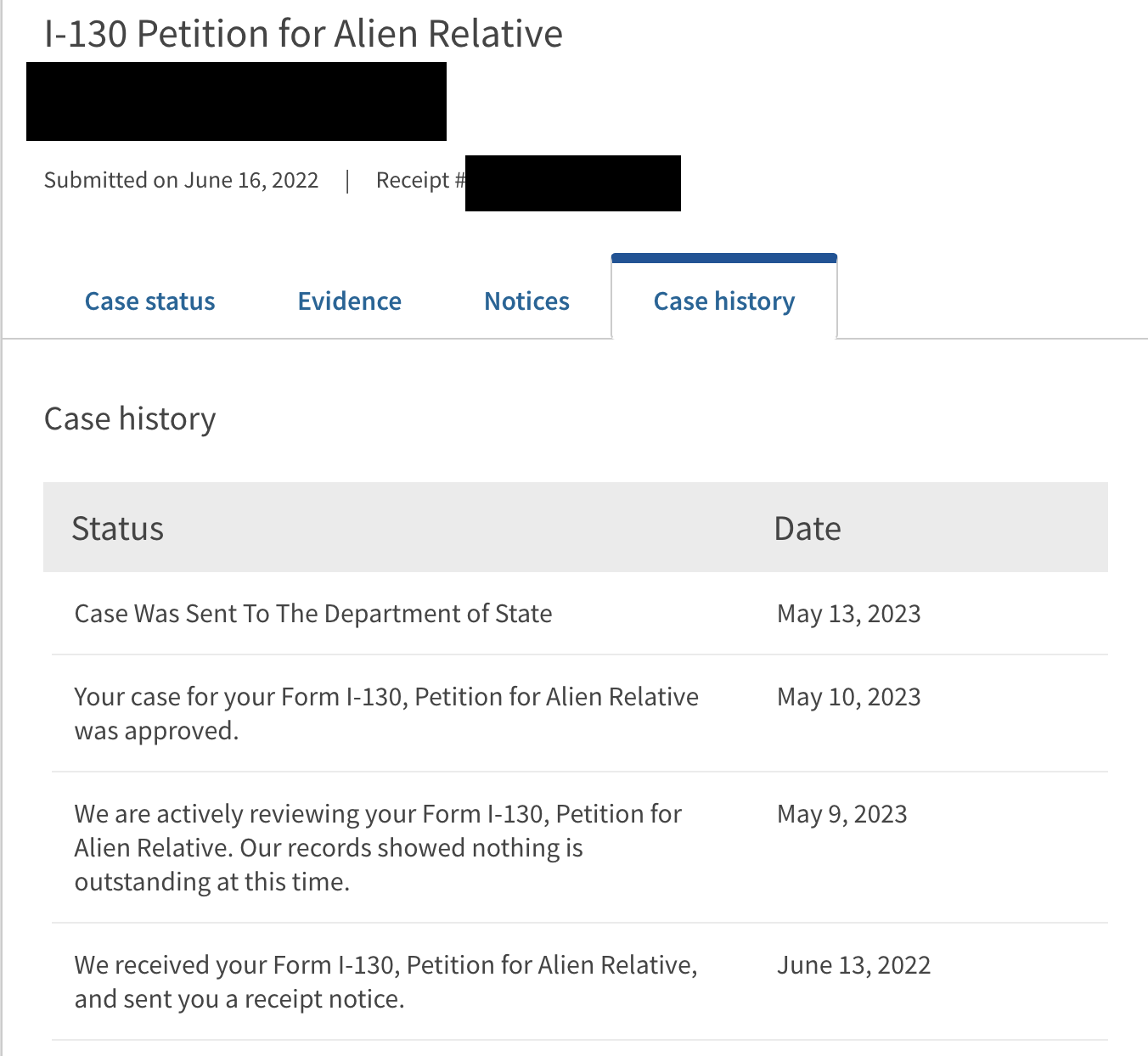Click the May 13, 2023 date
Viewport: 1148px width, 1056px height.
click(x=848, y=614)
